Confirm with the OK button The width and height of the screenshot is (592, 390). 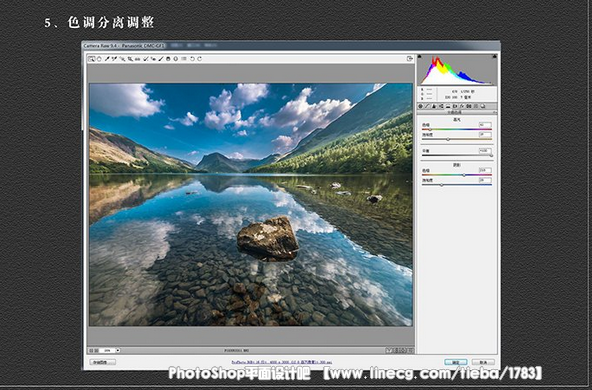click(456, 362)
